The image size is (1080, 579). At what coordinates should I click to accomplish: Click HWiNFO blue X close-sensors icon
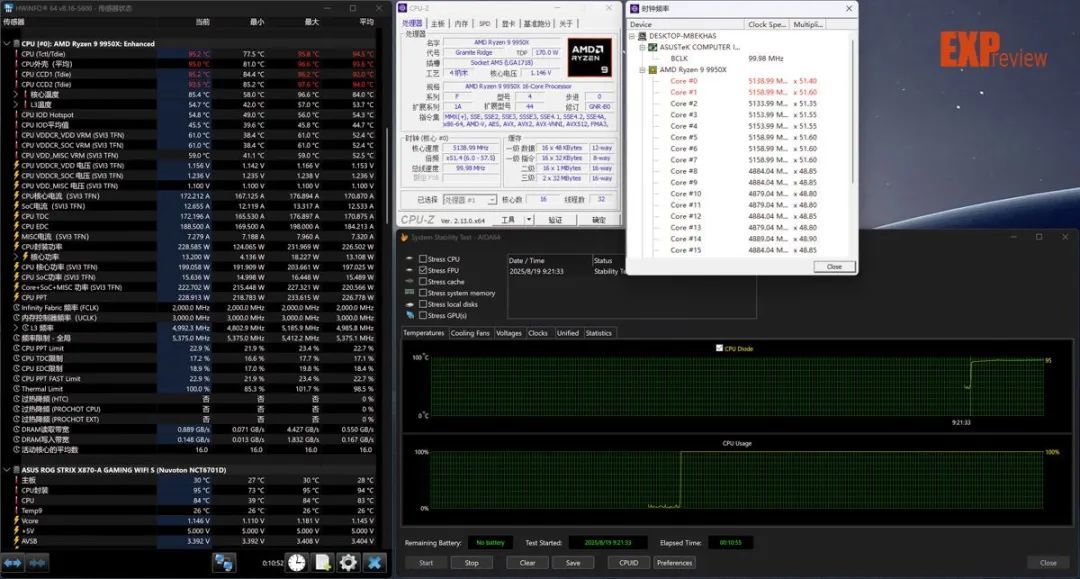click(x=374, y=562)
